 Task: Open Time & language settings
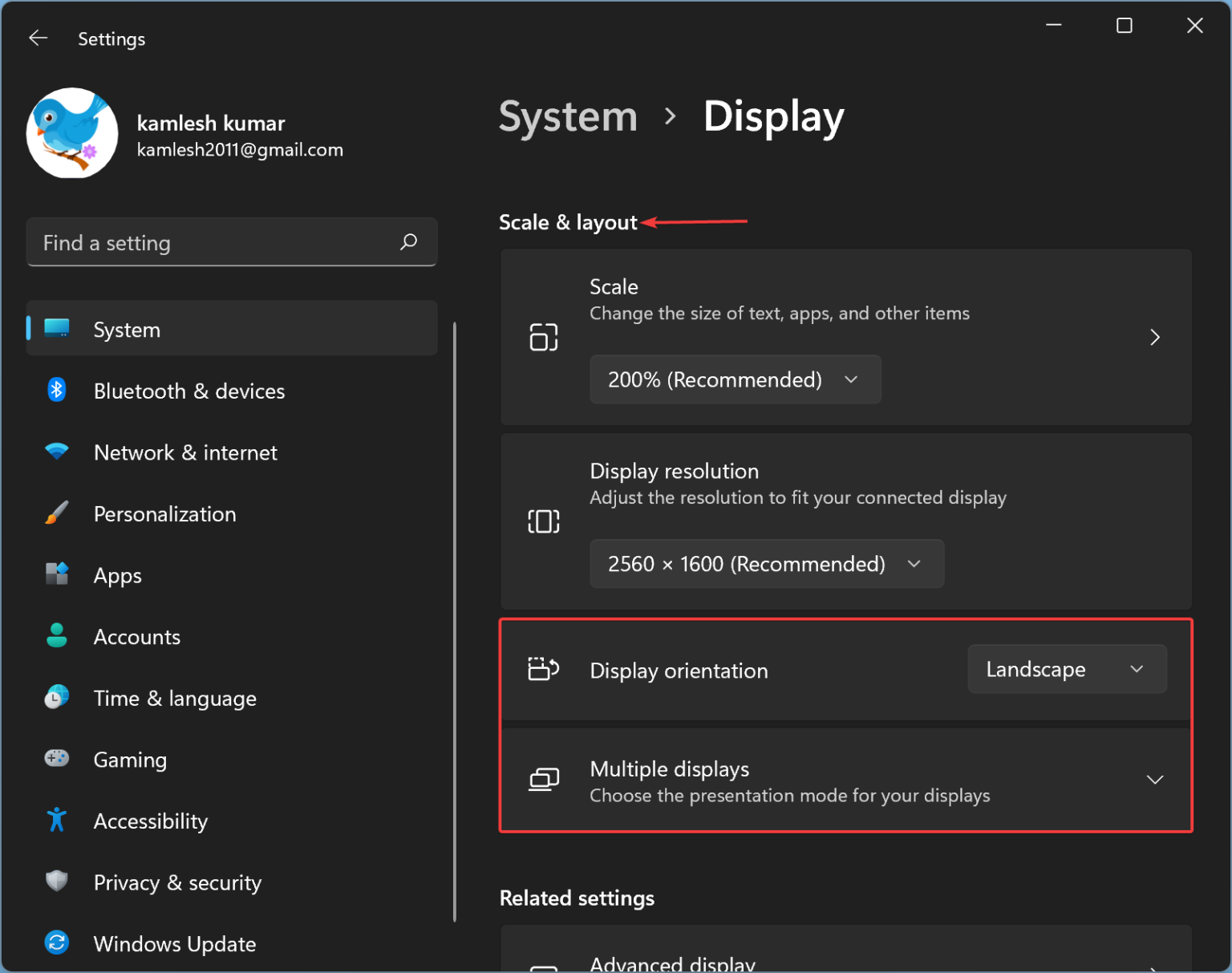coord(175,698)
